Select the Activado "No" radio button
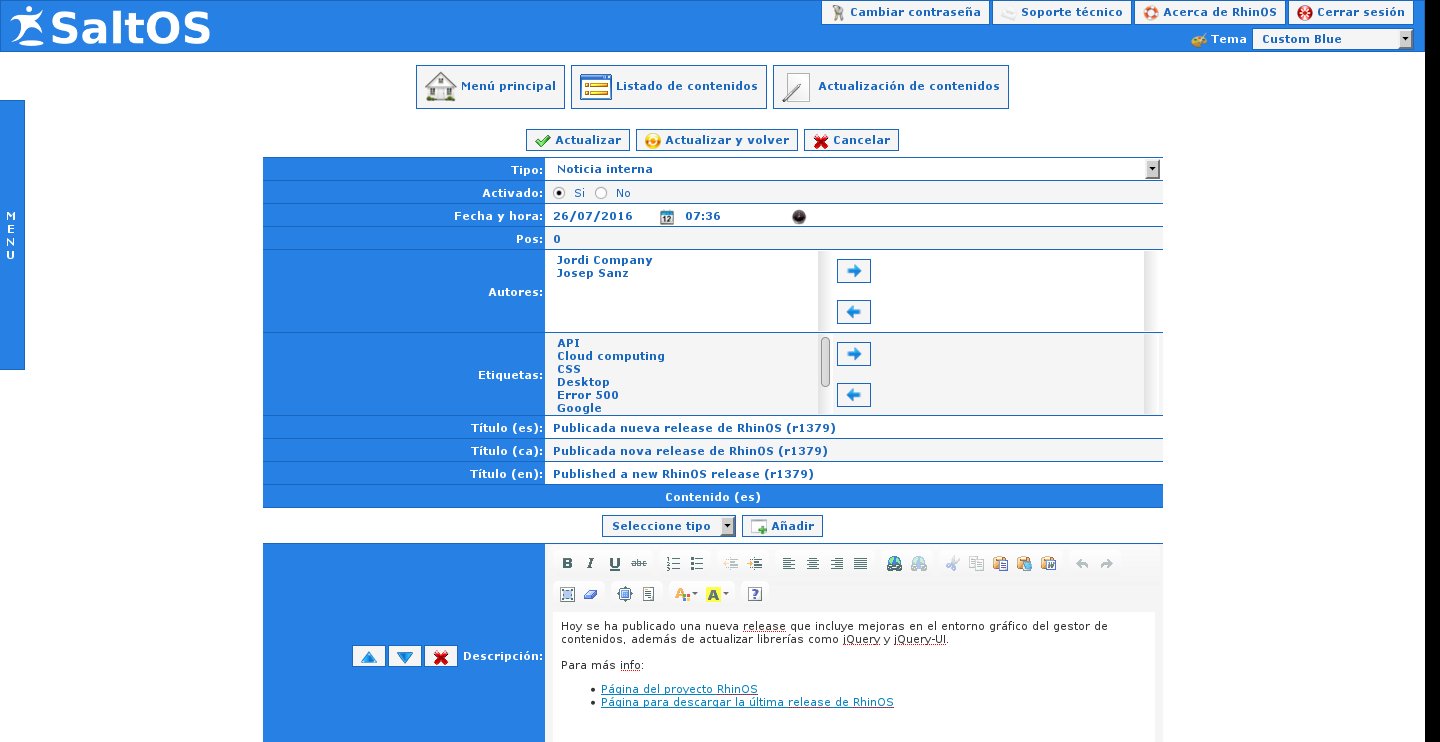The height and width of the screenshot is (742, 1440). (601, 193)
